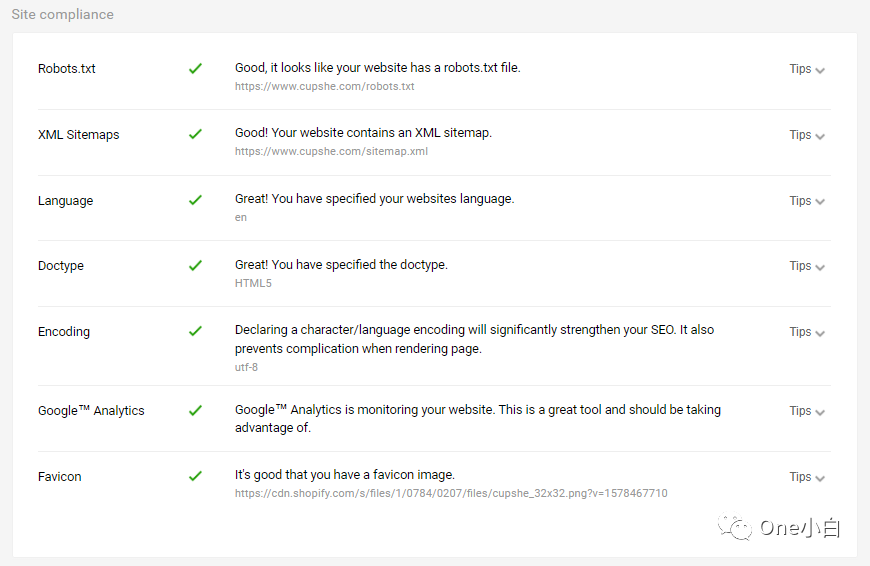Open the cupshe.com robots.txt URL

coord(324,87)
